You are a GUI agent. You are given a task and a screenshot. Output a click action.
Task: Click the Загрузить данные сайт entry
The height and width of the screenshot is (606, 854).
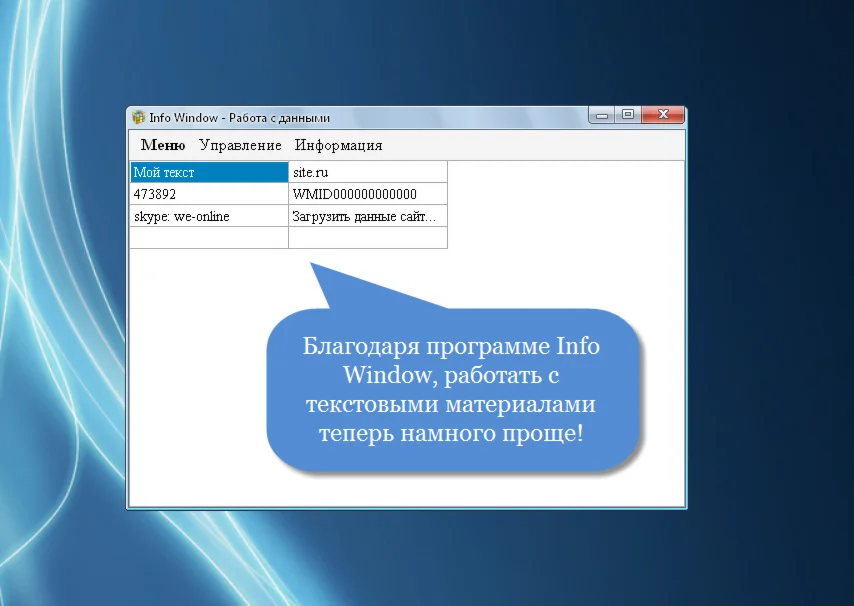click(x=367, y=215)
